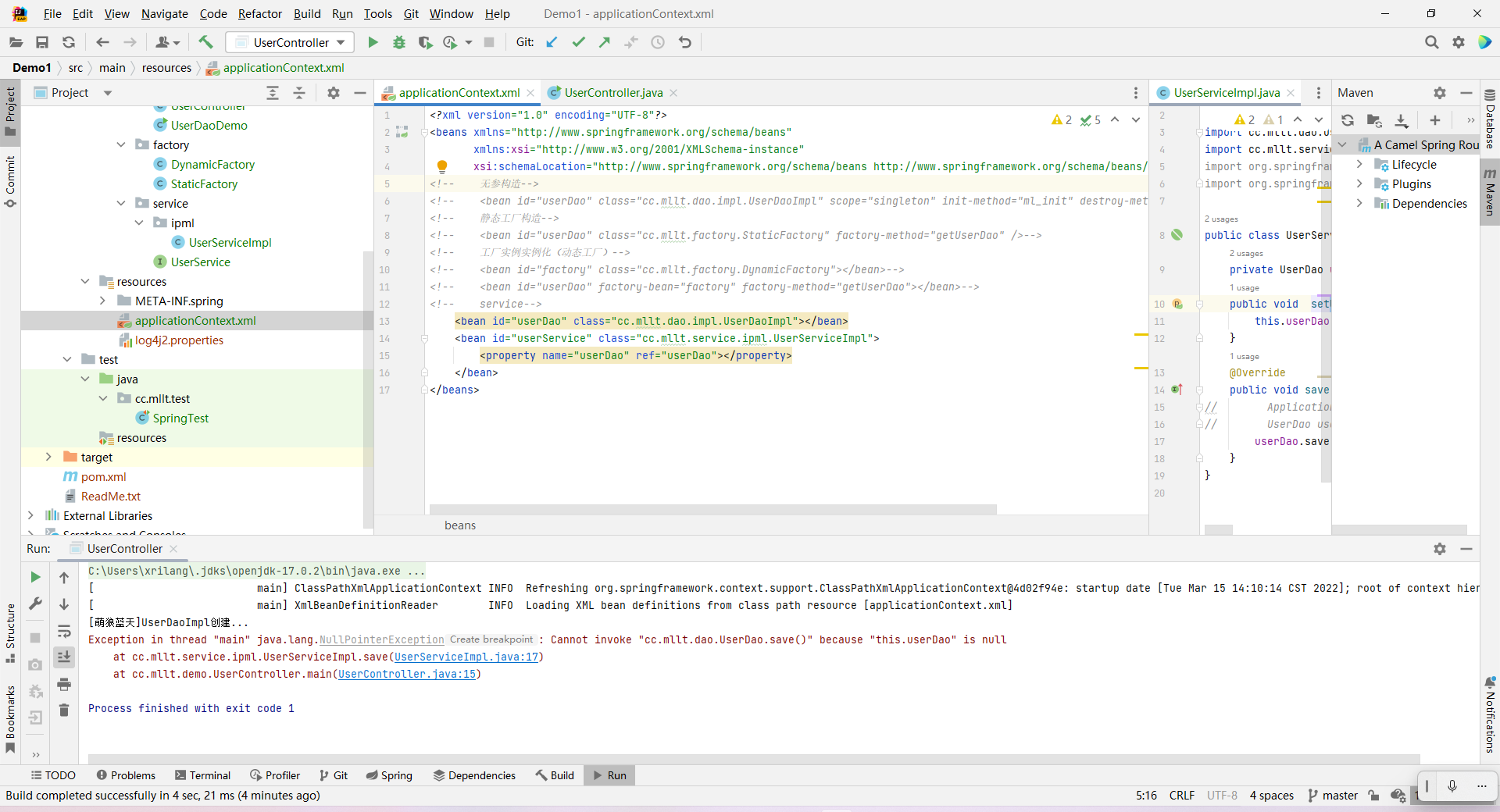
Task: Click the intention light bulb on line 4
Action: coord(442,166)
